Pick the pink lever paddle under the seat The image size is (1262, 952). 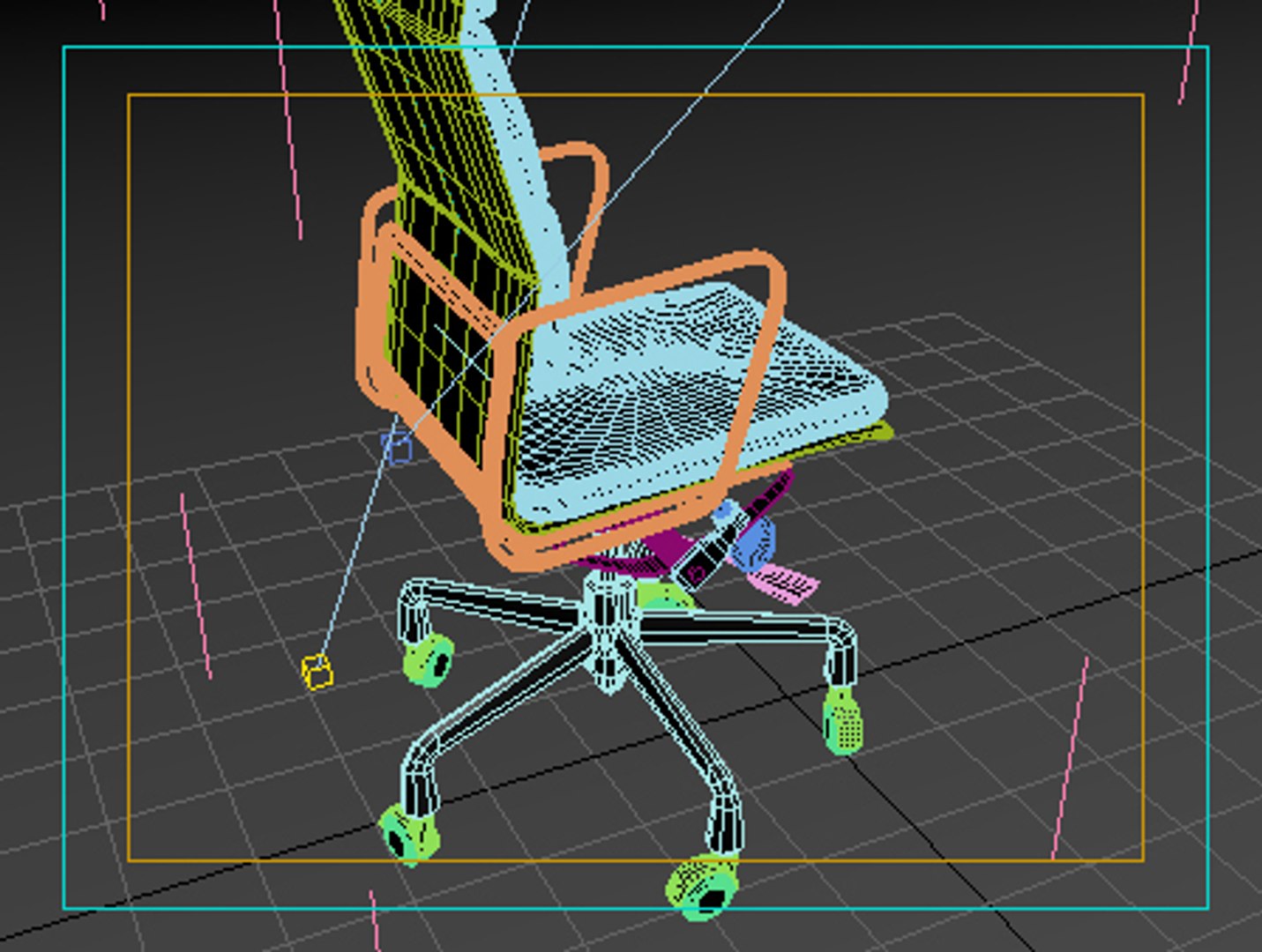coord(783,584)
